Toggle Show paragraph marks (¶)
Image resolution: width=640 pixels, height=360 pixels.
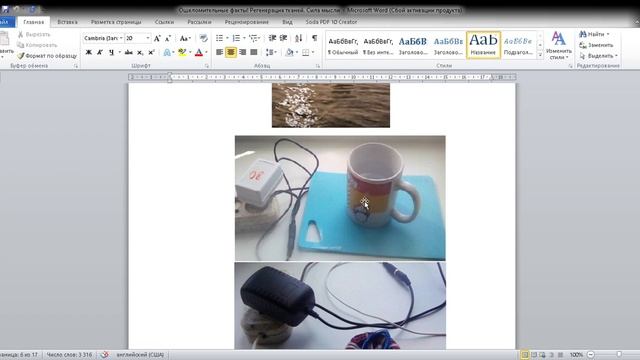point(314,38)
